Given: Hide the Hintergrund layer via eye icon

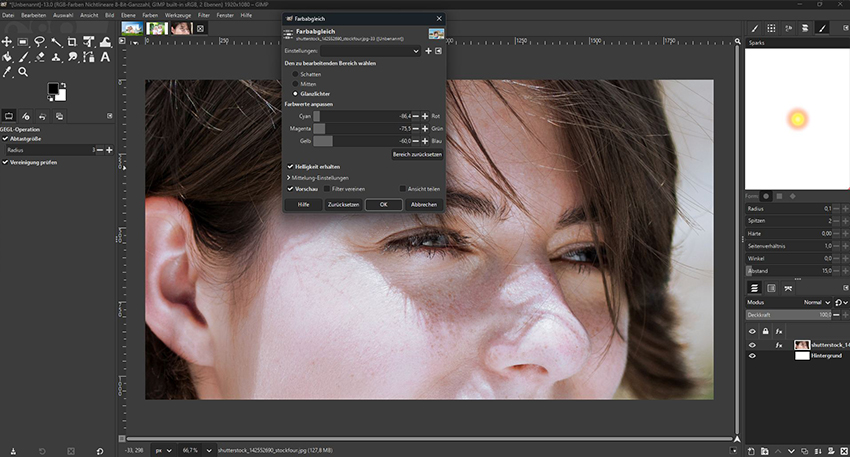Looking at the screenshot, I should [752, 355].
